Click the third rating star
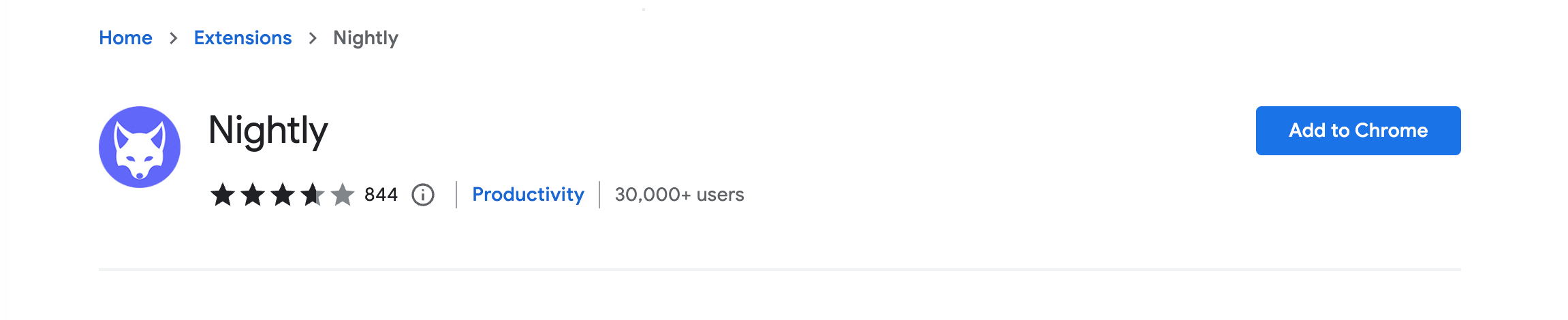The image size is (1568, 320). point(283,195)
